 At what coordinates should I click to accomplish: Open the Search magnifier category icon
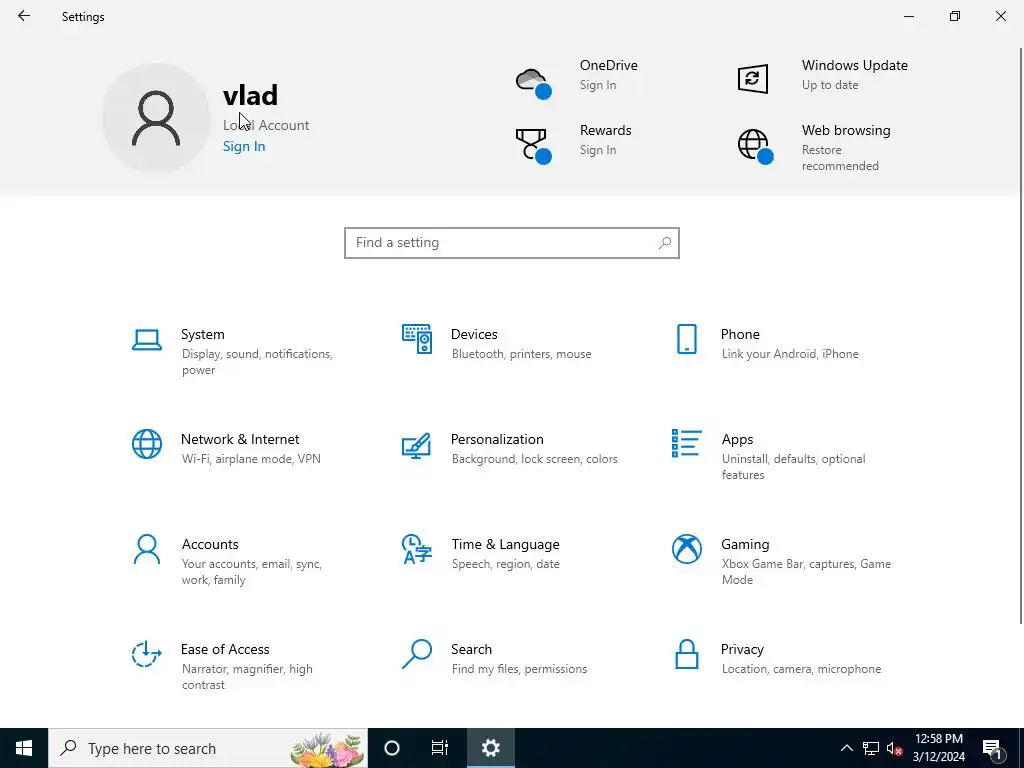[417, 654]
